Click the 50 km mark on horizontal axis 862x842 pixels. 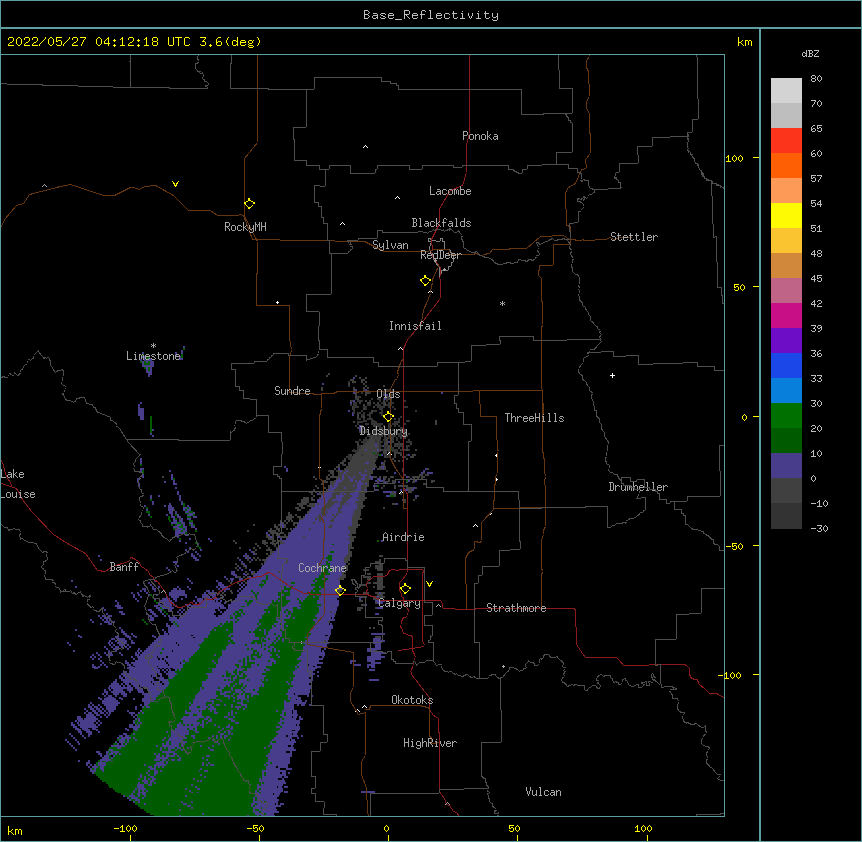[514, 828]
